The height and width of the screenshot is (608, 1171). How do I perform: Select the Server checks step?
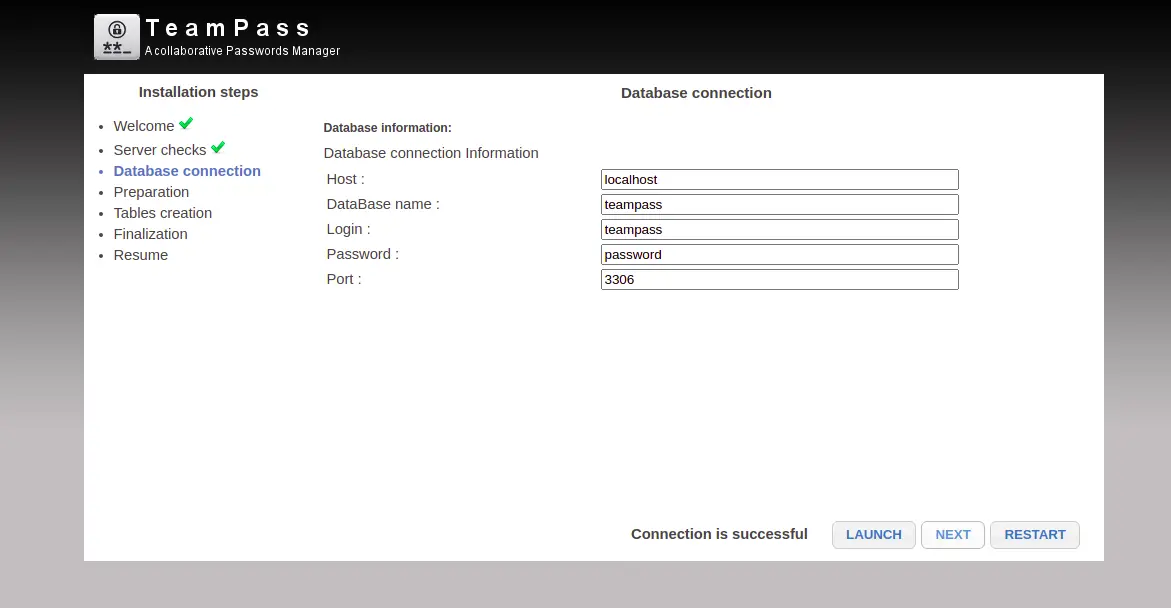pos(160,150)
